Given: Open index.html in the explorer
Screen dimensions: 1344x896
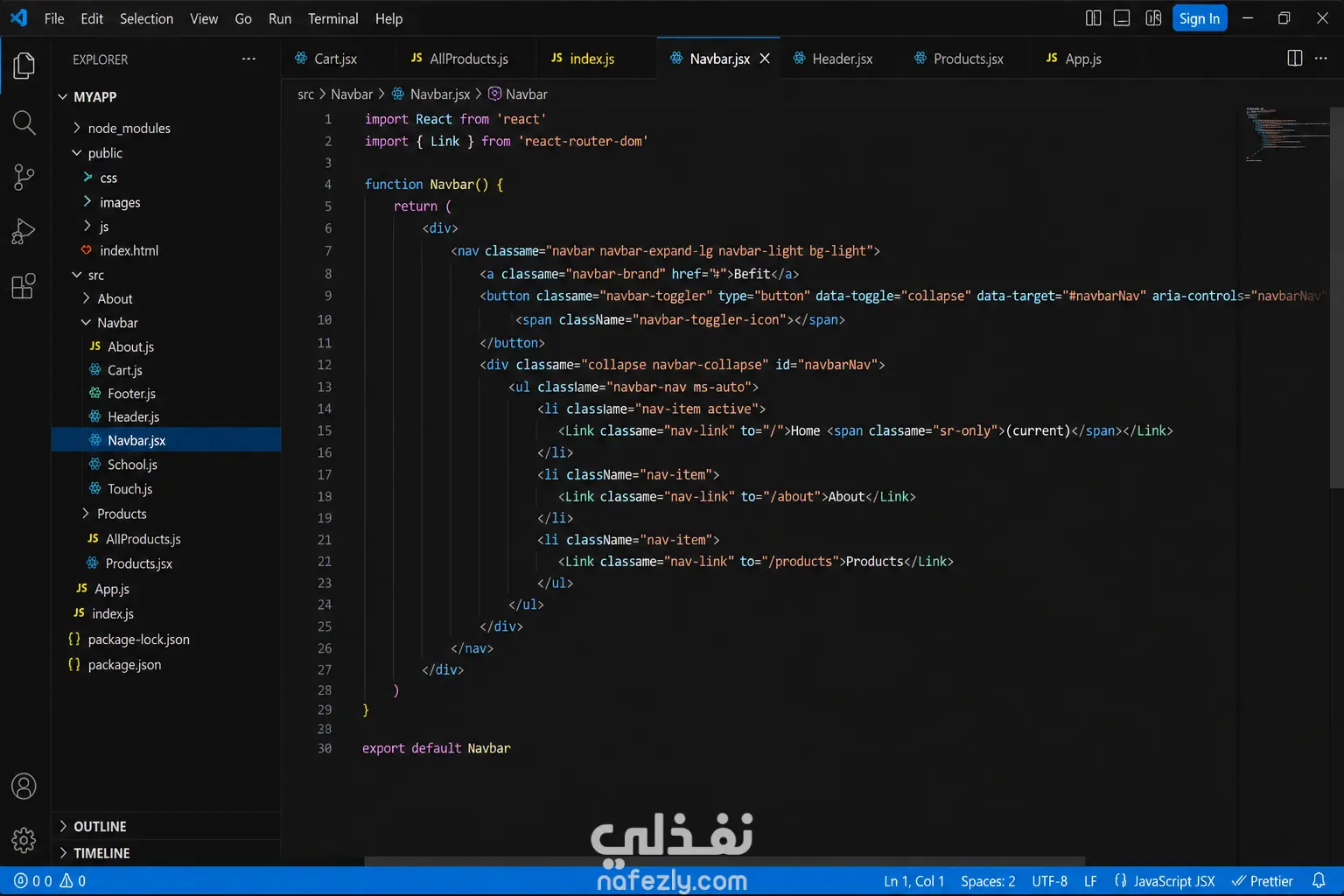Looking at the screenshot, I should [129, 250].
